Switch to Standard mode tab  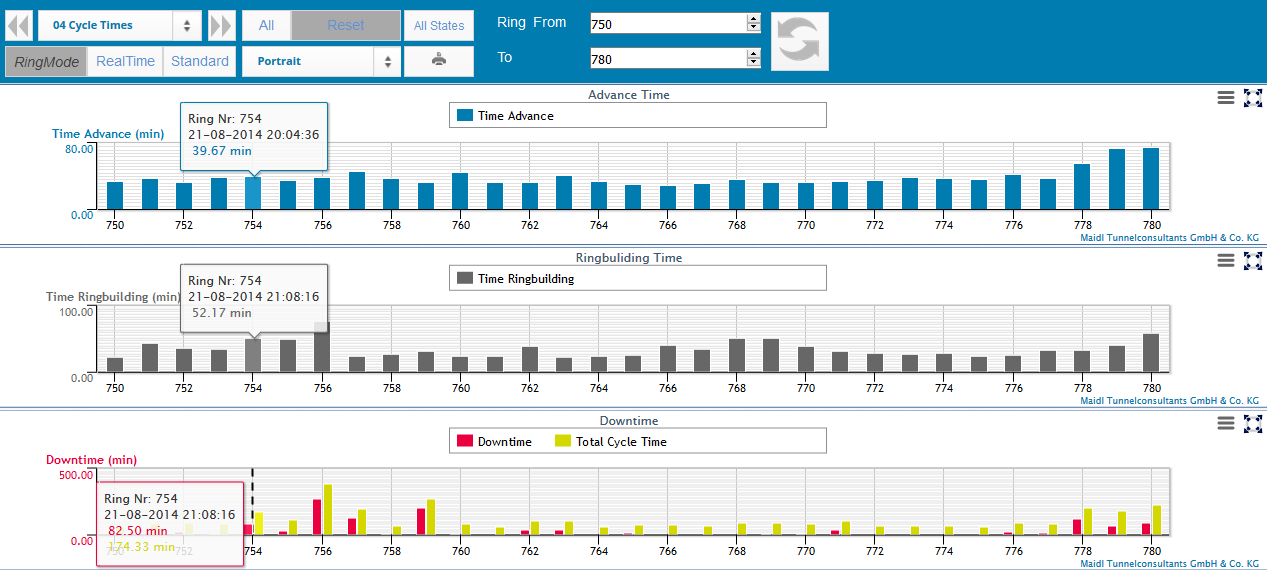click(x=200, y=61)
